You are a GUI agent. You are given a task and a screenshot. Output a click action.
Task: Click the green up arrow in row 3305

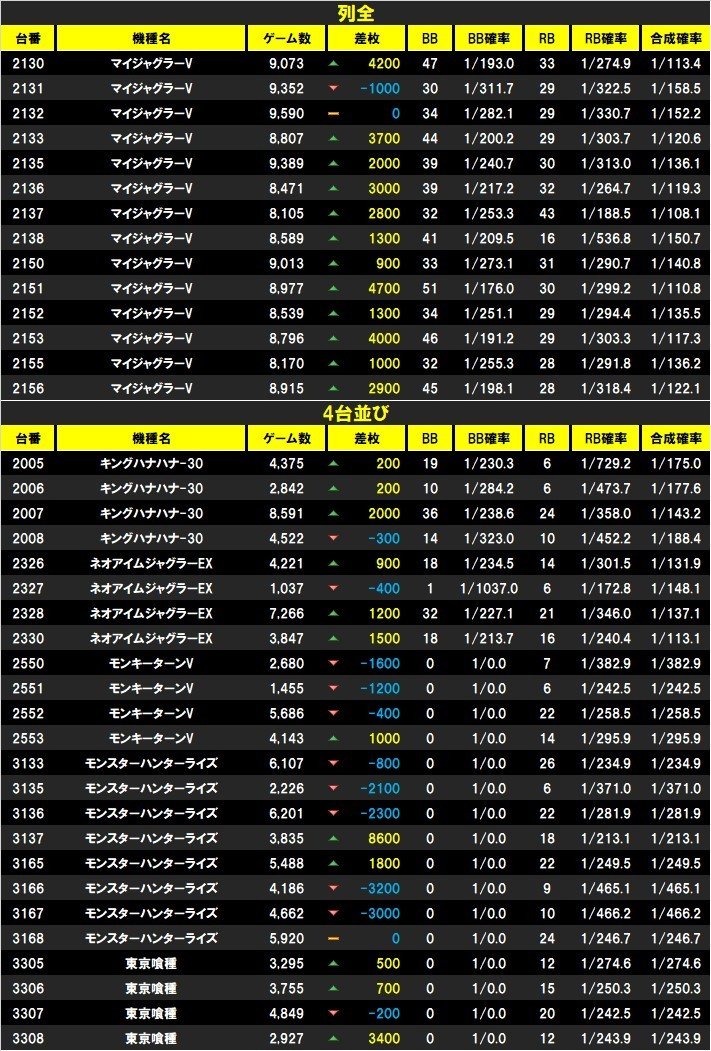(x=334, y=963)
